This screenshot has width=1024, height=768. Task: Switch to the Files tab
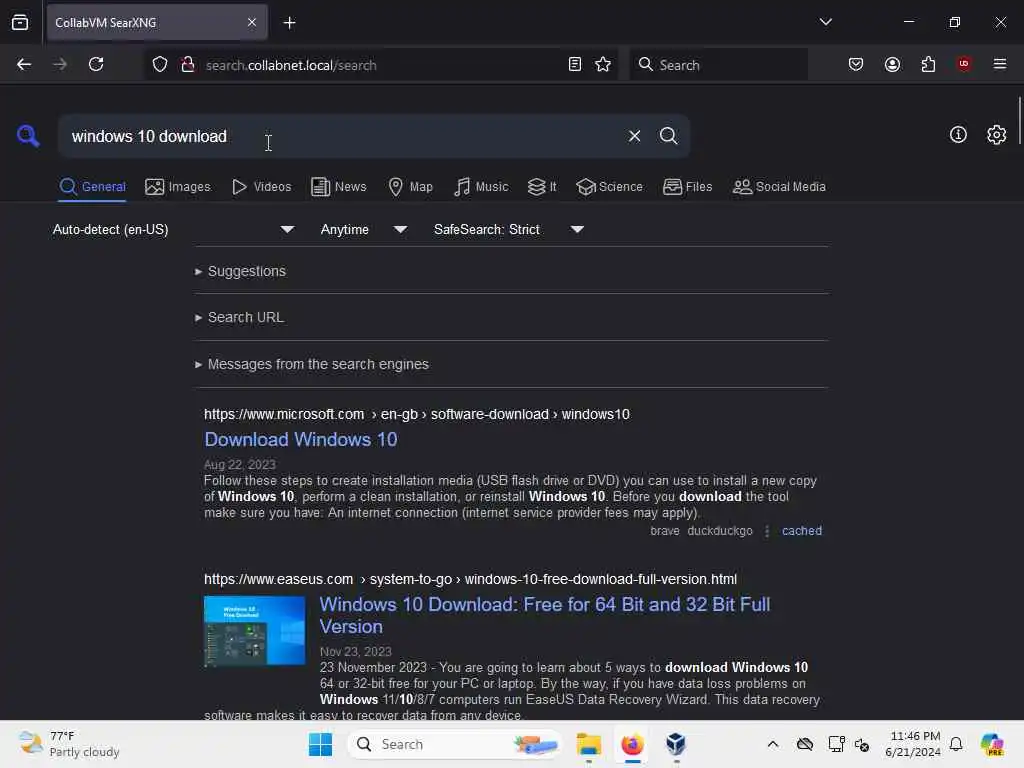click(688, 187)
